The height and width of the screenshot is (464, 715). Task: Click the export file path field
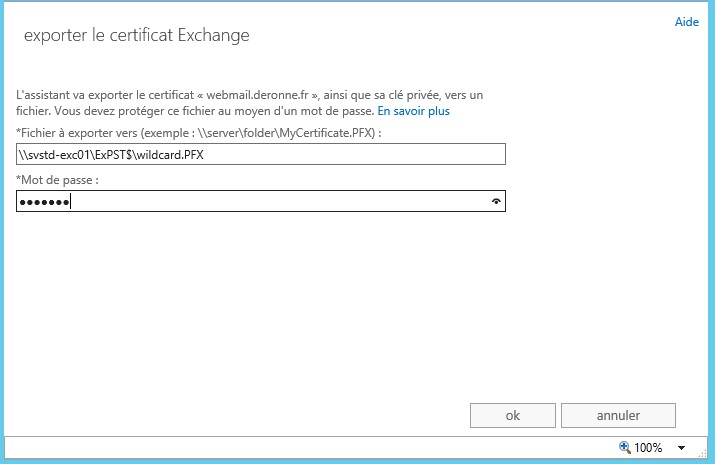[x=261, y=155]
